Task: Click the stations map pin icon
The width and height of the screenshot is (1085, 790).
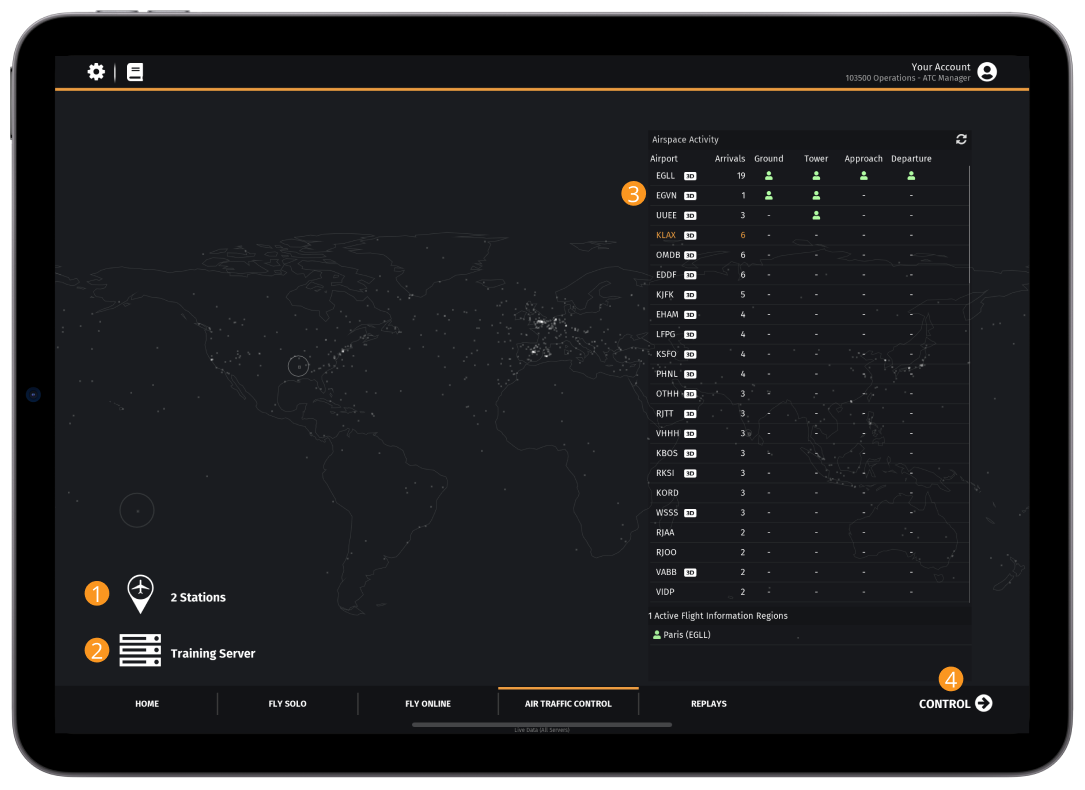Action: coord(141,594)
